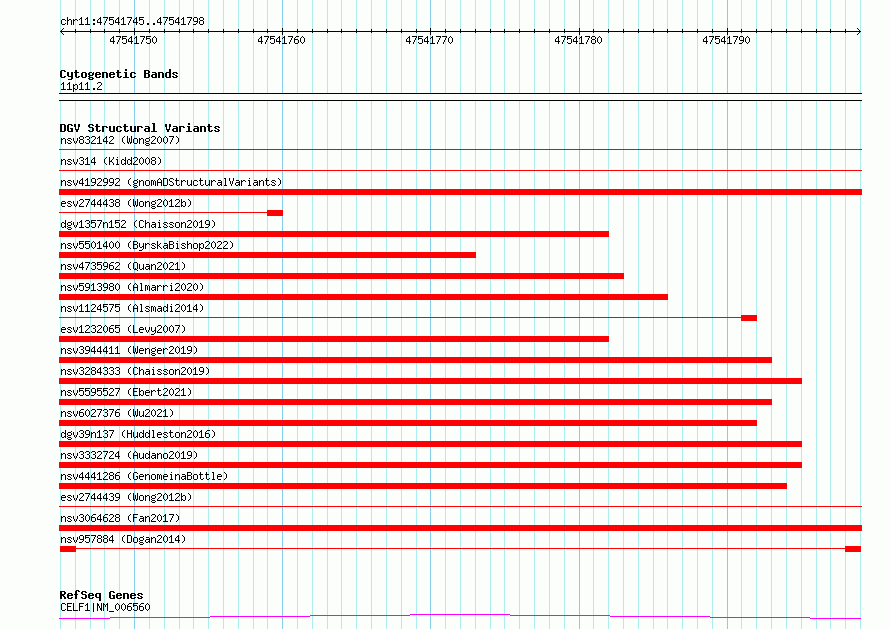Click the chr11:47541745..47541798 region label

pos(132,21)
